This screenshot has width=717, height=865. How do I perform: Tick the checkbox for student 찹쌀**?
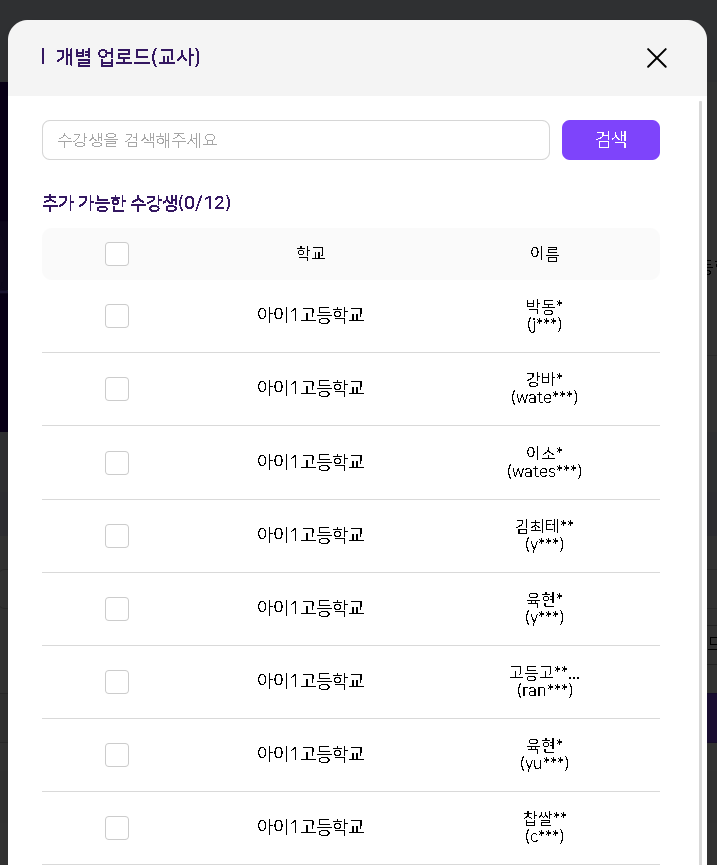(117, 827)
